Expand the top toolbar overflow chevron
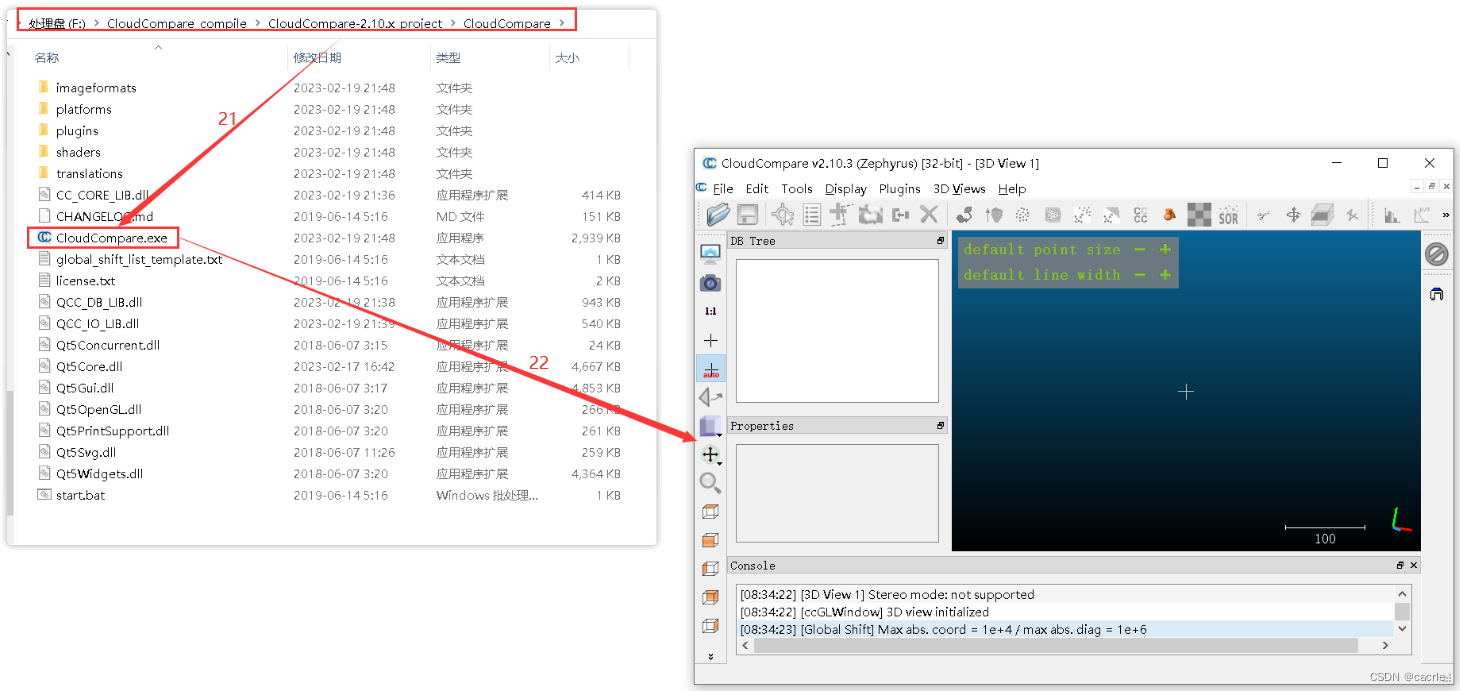This screenshot has height=691, width=1460. (1447, 214)
